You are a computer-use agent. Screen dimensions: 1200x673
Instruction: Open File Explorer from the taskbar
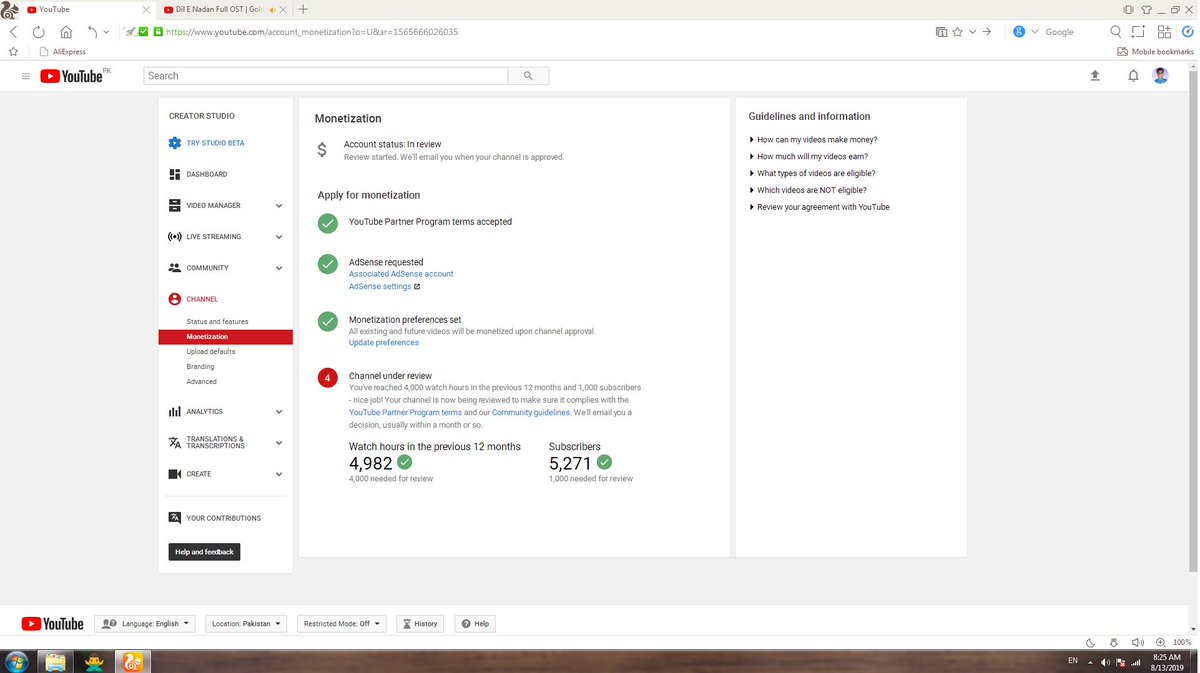point(56,661)
